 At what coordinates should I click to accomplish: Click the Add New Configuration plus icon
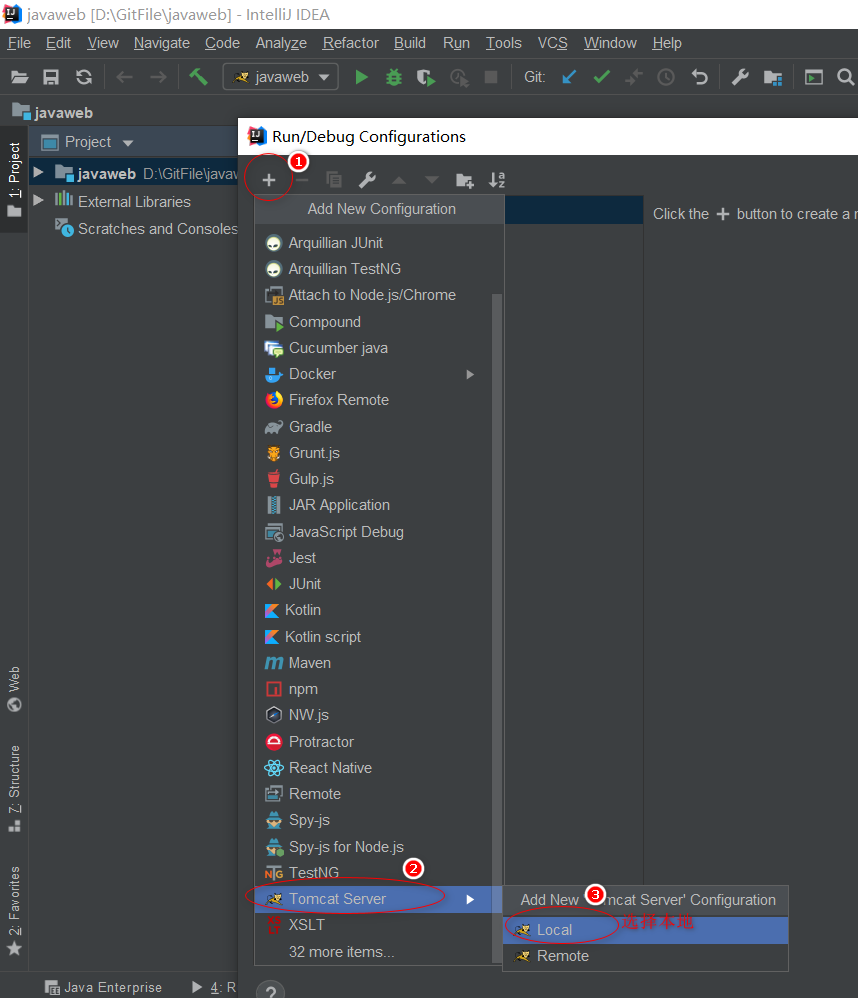pos(269,180)
